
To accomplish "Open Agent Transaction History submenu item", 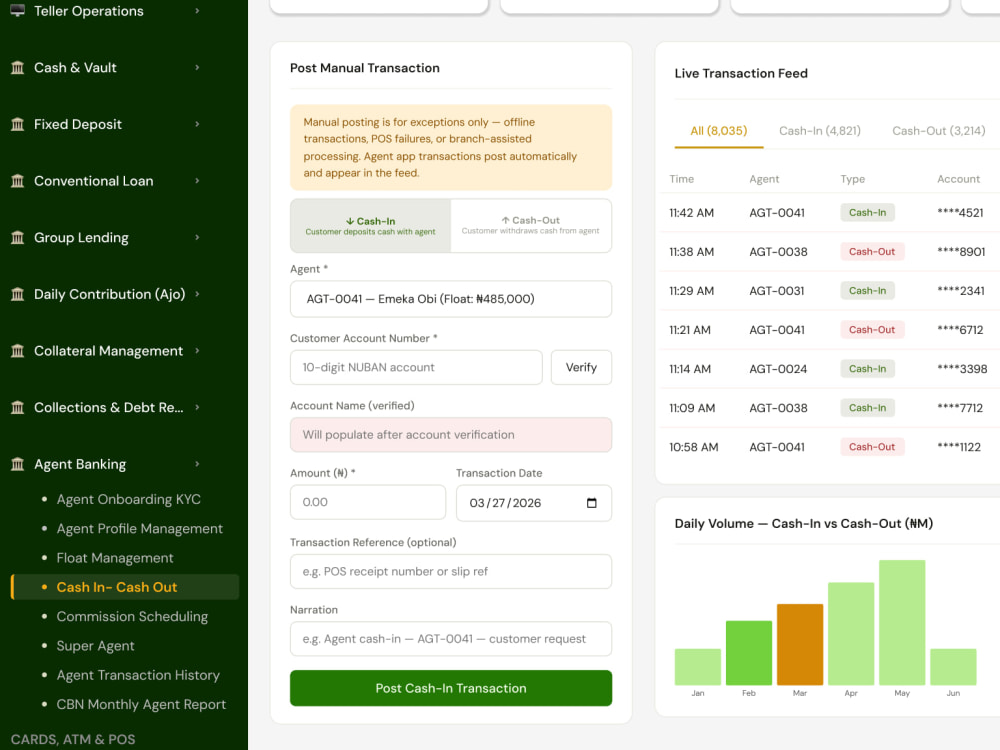I will pos(138,675).
